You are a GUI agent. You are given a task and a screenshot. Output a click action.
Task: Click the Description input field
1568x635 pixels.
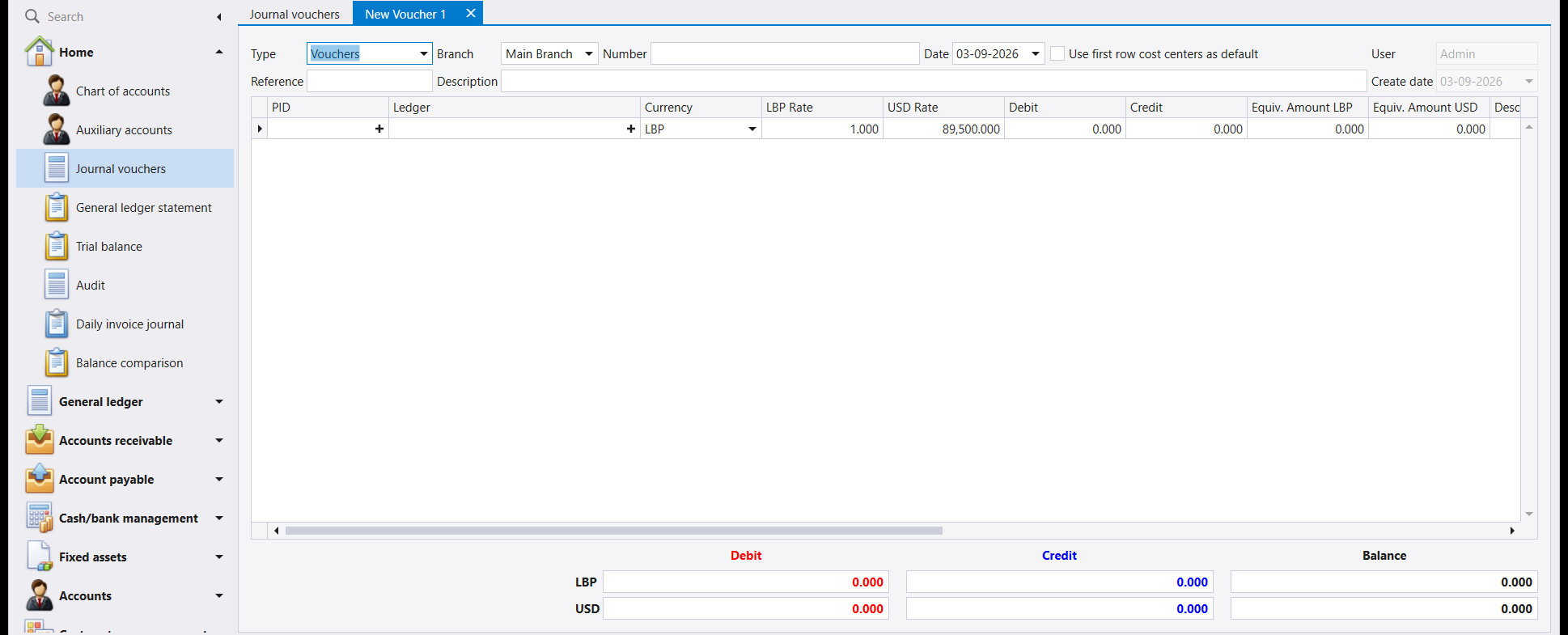pyautogui.click(x=934, y=81)
